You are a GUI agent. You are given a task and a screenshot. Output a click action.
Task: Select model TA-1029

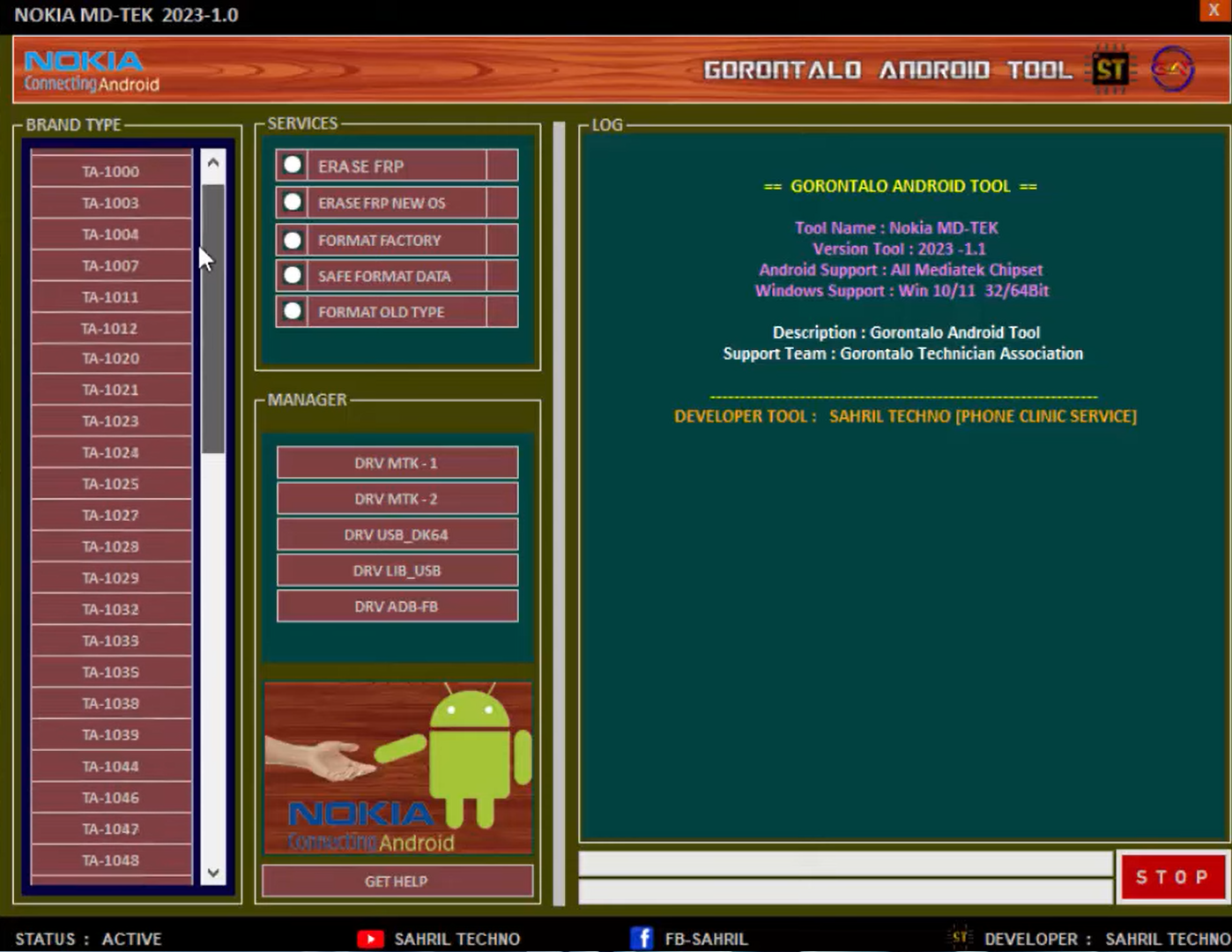111,577
